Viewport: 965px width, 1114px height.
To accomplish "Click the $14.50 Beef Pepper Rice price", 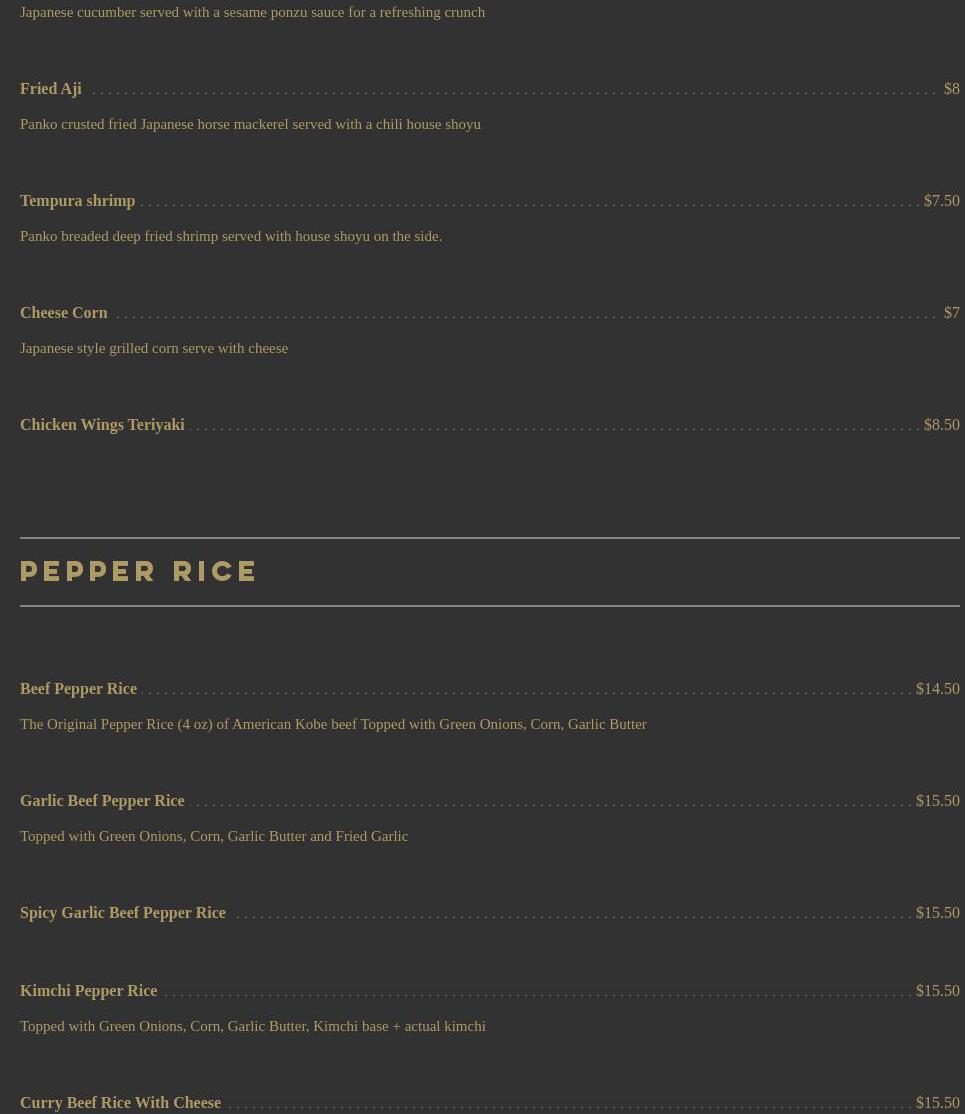I will (937, 689).
